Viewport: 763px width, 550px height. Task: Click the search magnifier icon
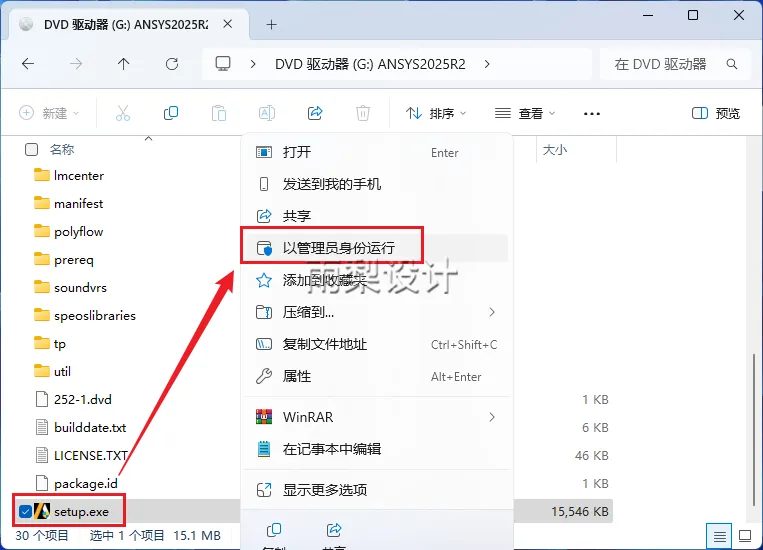[731, 64]
